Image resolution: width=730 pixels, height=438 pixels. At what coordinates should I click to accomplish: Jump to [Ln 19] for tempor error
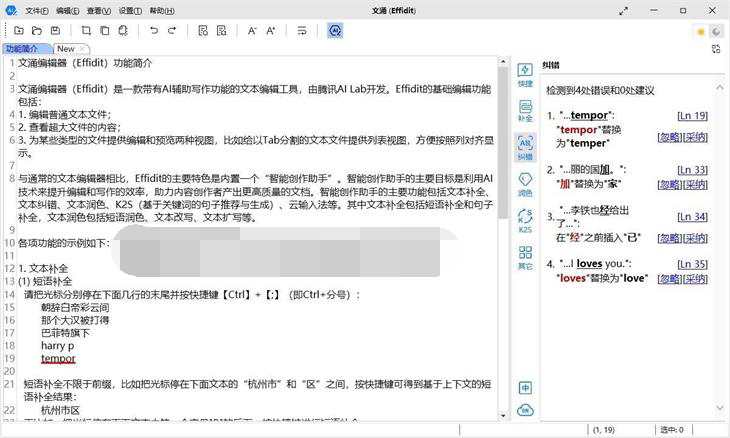click(692, 115)
